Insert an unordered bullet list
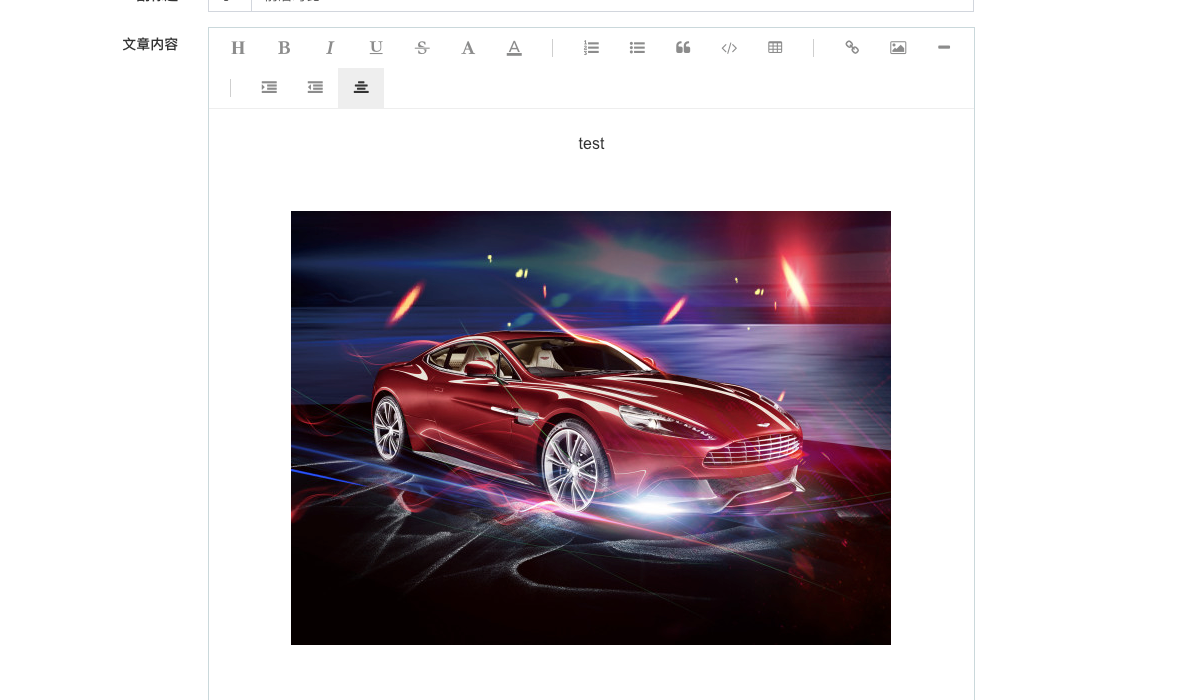The image size is (1178, 700). click(637, 48)
